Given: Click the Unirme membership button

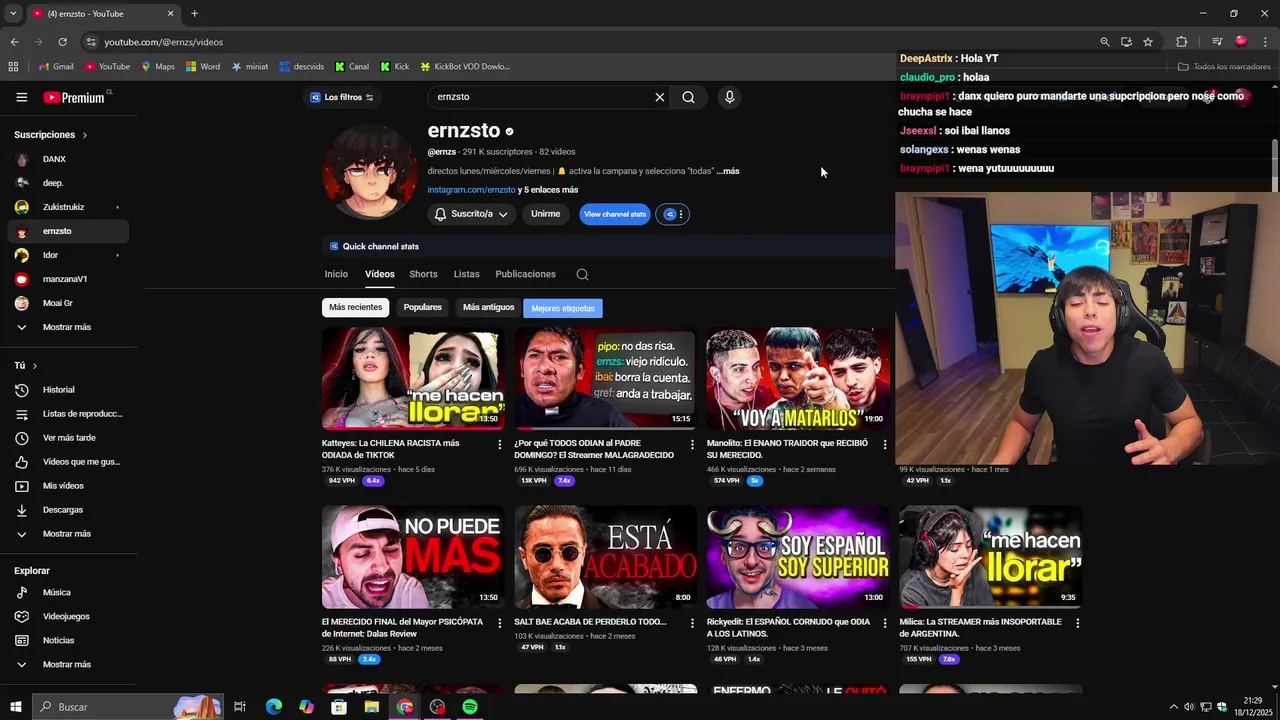Looking at the screenshot, I should click(x=545, y=214).
